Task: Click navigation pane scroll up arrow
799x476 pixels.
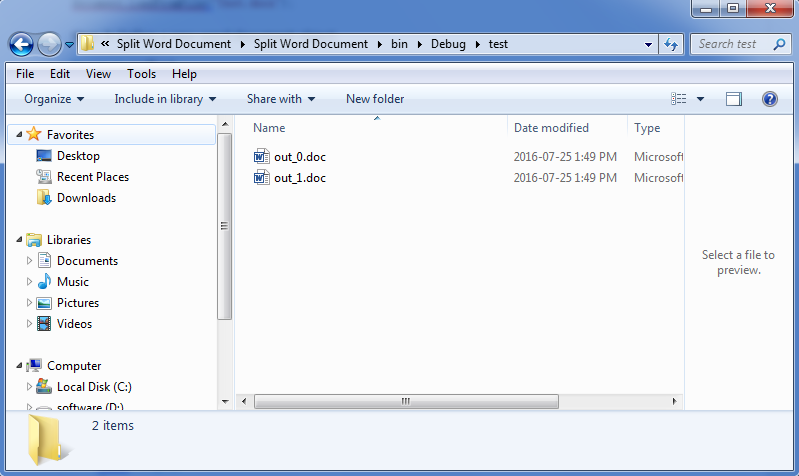Action: click(x=225, y=124)
